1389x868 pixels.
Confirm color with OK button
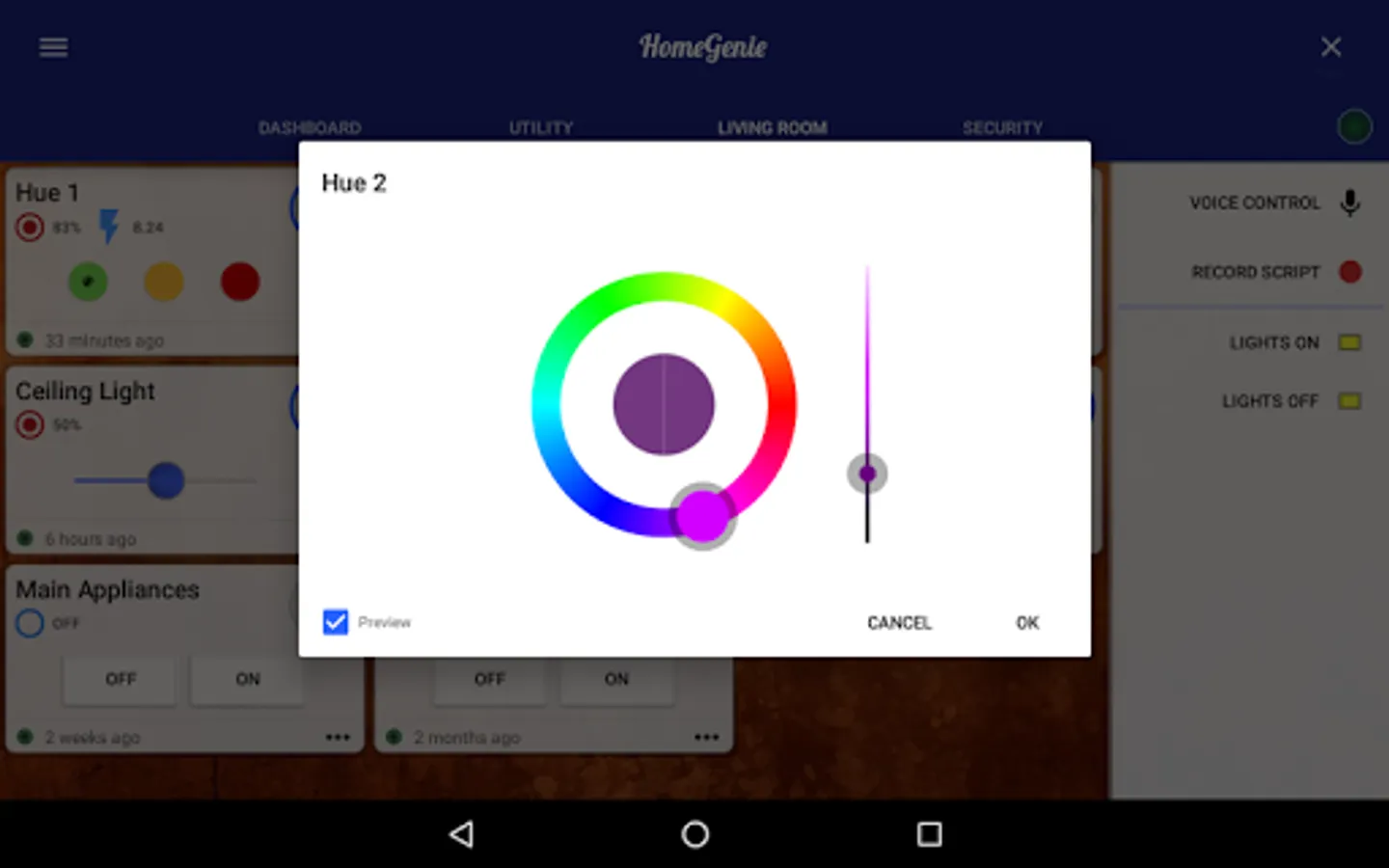1027,623
